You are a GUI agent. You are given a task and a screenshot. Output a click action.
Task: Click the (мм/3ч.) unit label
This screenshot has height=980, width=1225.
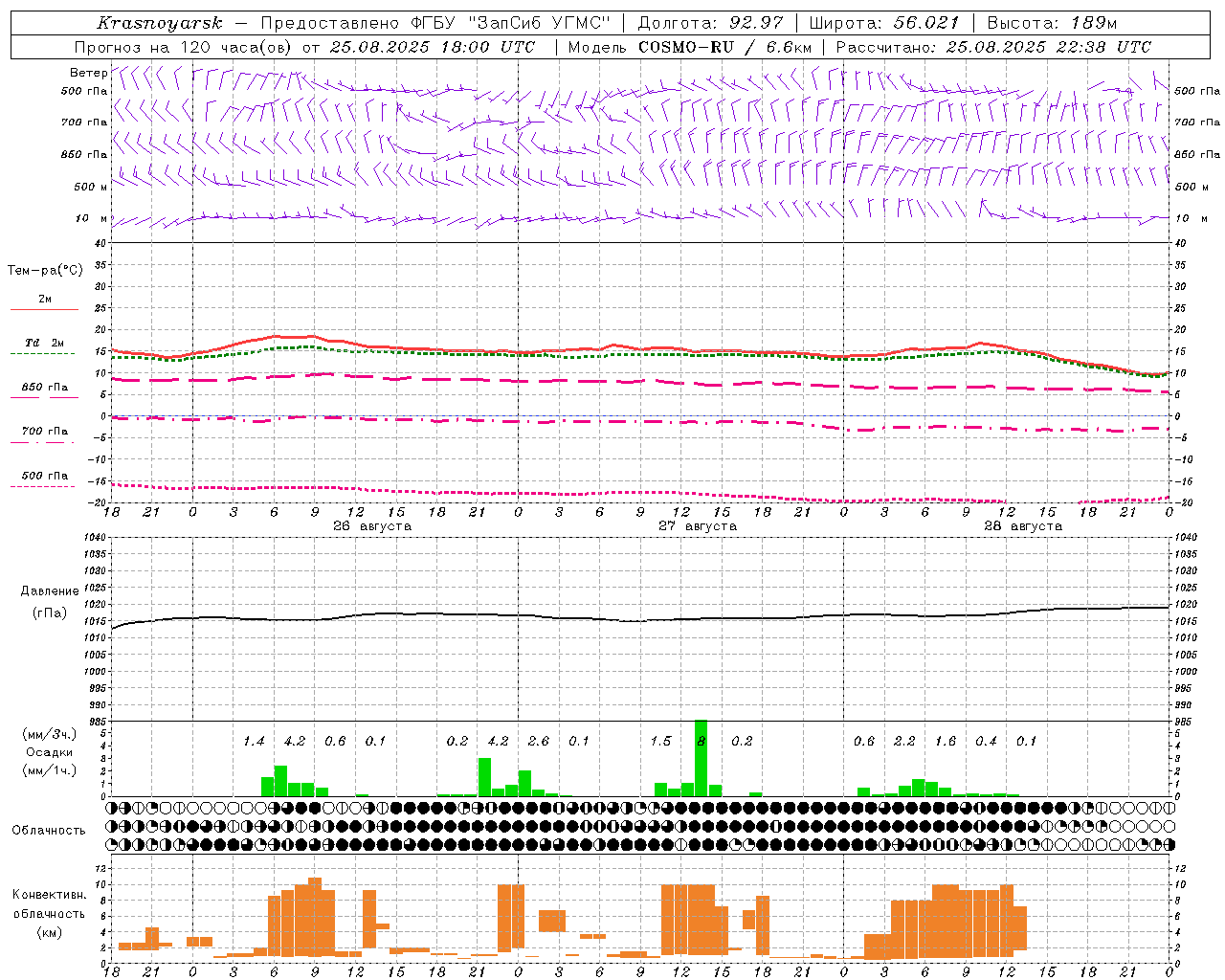(x=49, y=734)
